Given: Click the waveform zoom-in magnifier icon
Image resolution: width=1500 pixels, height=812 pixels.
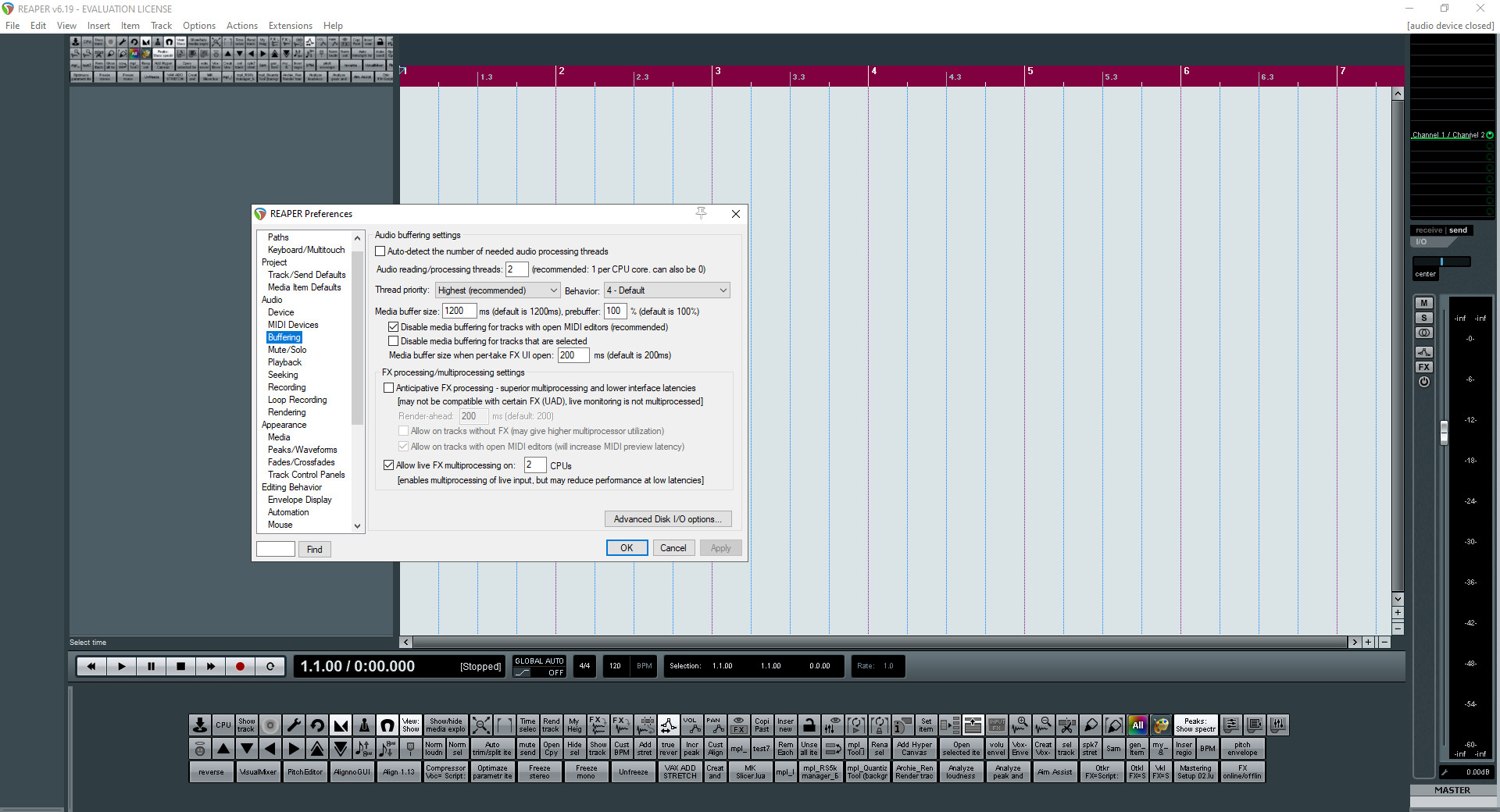Looking at the screenshot, I should pos(1020,725).
